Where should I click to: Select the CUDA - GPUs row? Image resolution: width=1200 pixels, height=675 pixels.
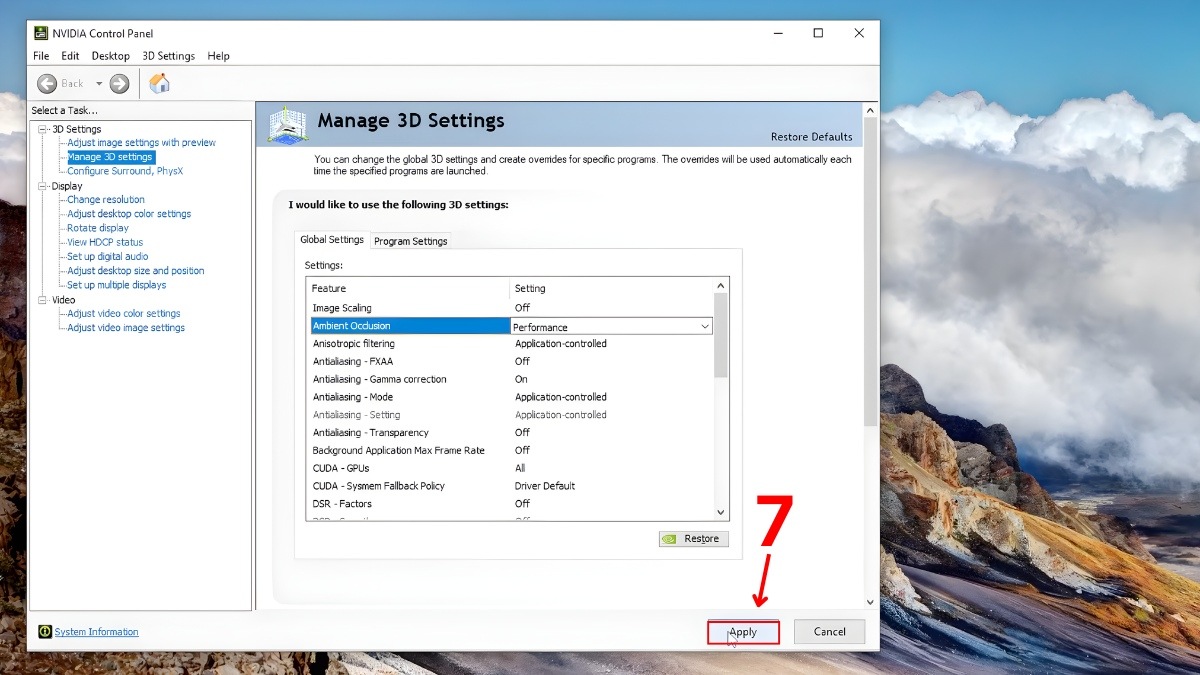pyautogui.click(x=510, y=468)
